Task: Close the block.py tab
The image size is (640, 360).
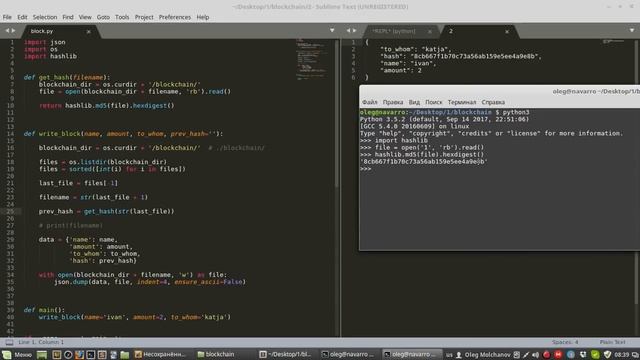Action: [x=89, y=31]
